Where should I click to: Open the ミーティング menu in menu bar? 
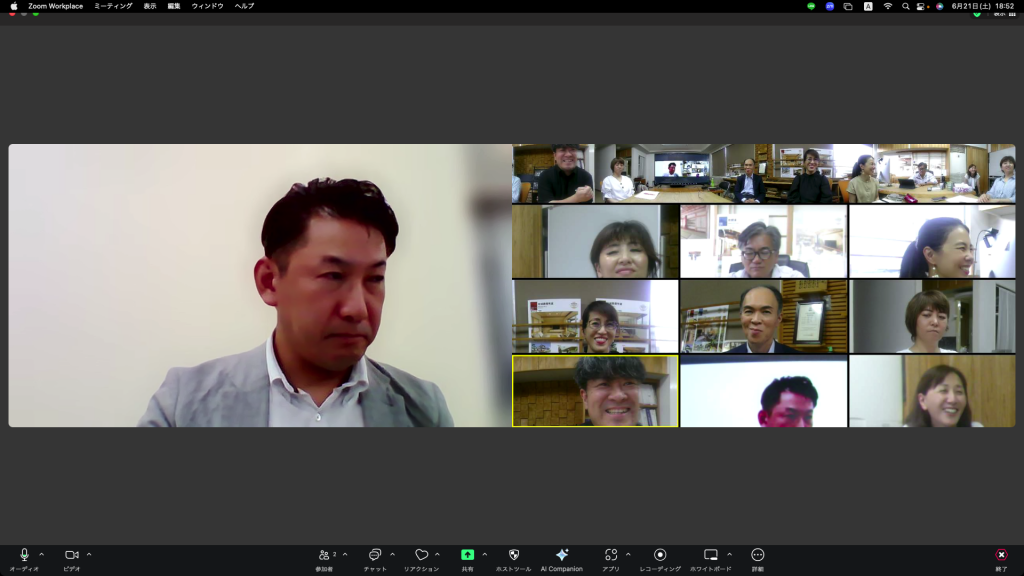pyautogui.click(x=113, y=6)
